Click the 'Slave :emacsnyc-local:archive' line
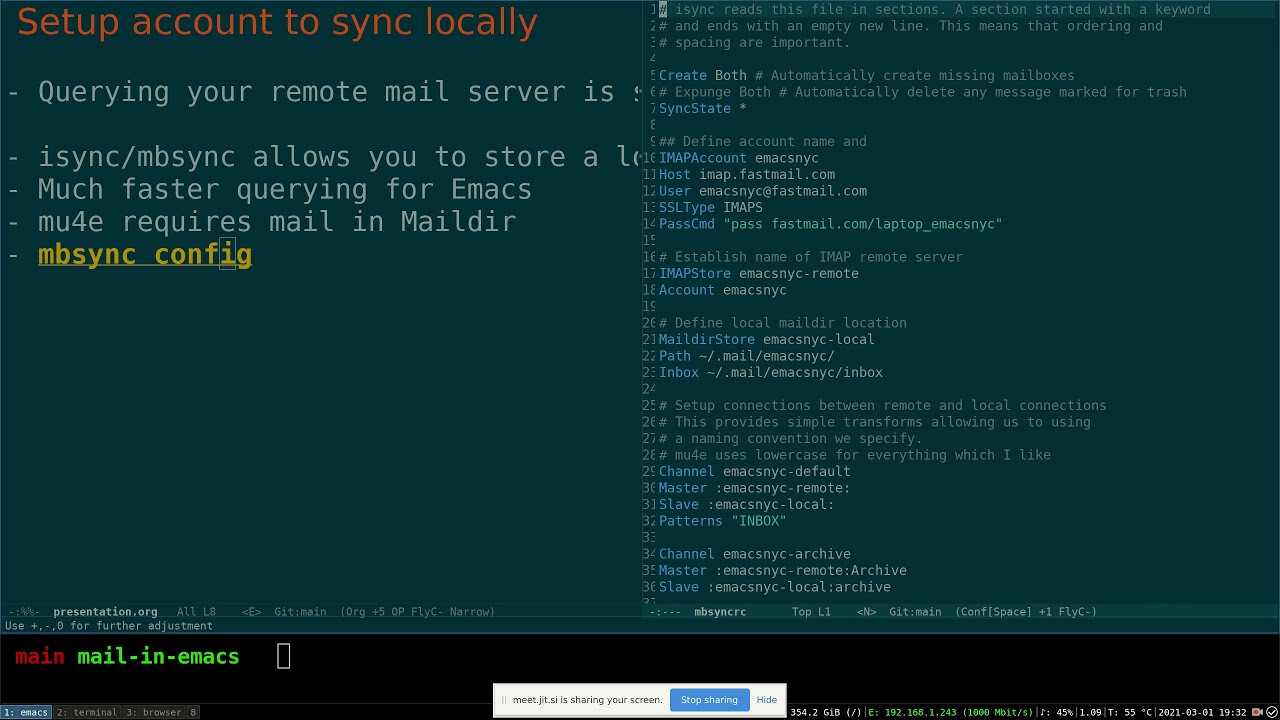Viewport: 1280px width, 720px height. pyautogui.click(x=775, y=587)
